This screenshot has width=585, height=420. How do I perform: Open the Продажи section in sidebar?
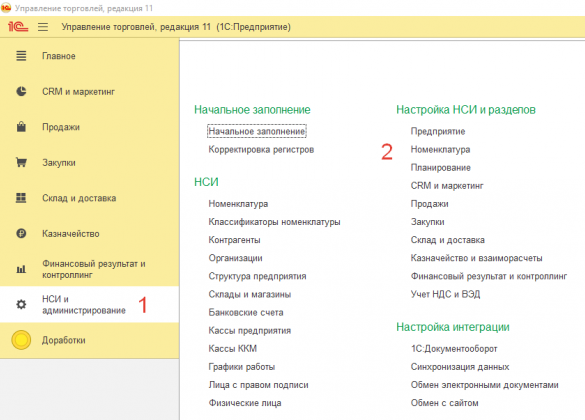(90, 127)
